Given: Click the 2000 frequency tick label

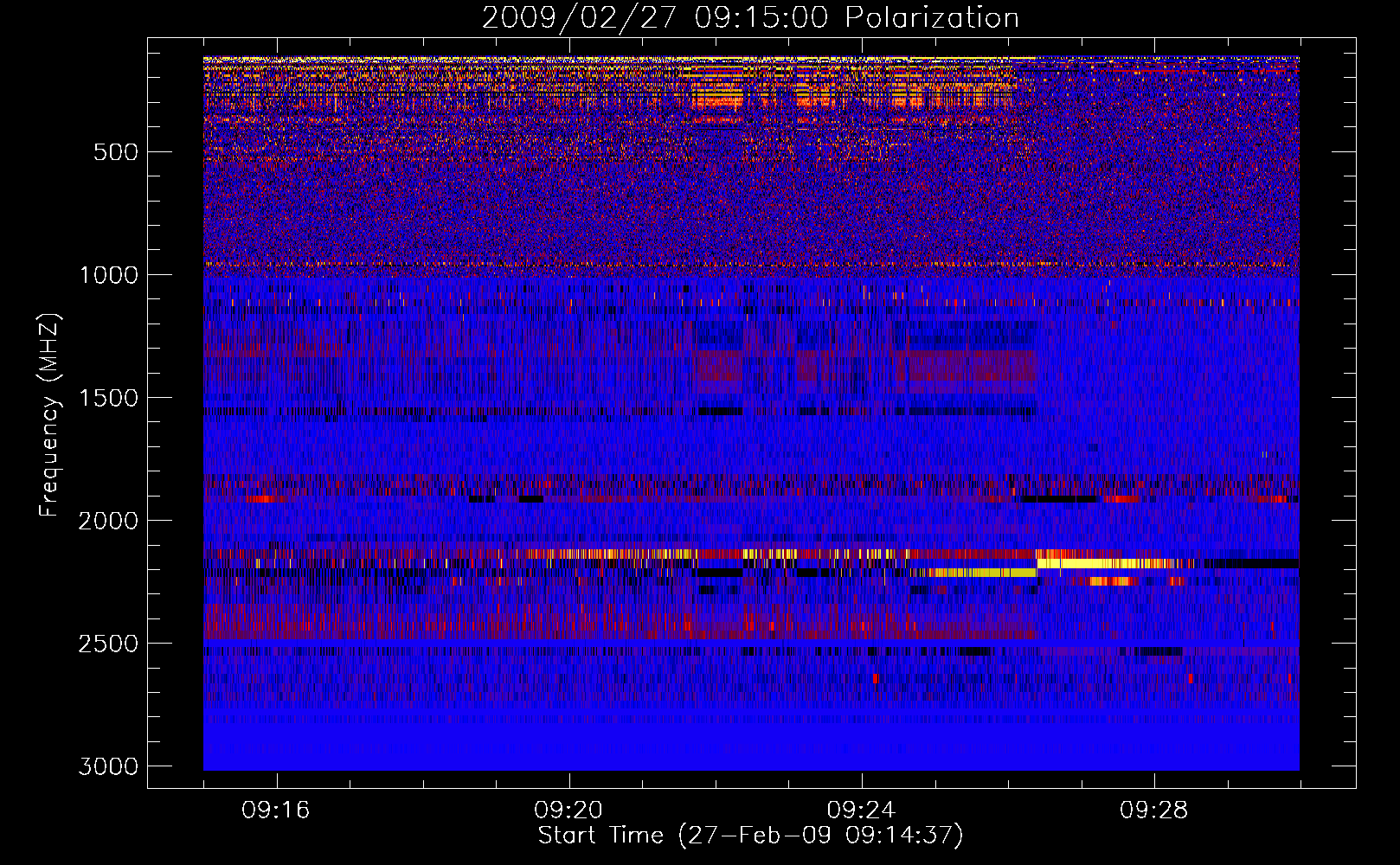Looking at the screenshot, I should point(109,521).
